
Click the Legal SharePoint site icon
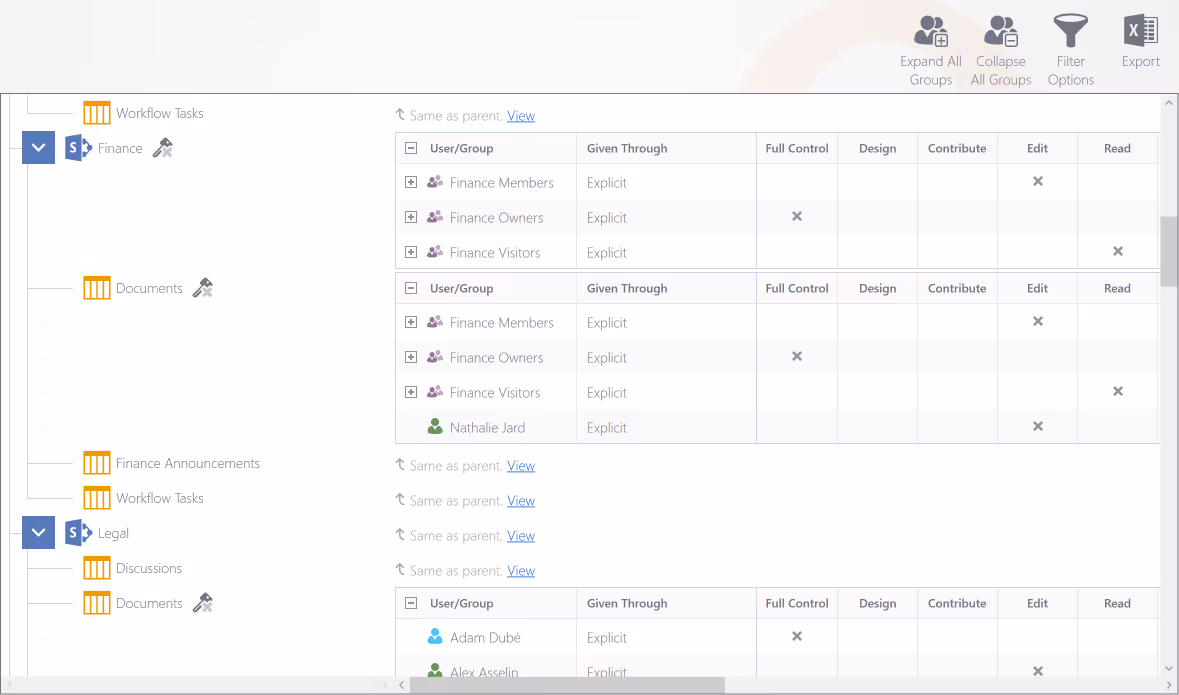[x=78, y=533]
